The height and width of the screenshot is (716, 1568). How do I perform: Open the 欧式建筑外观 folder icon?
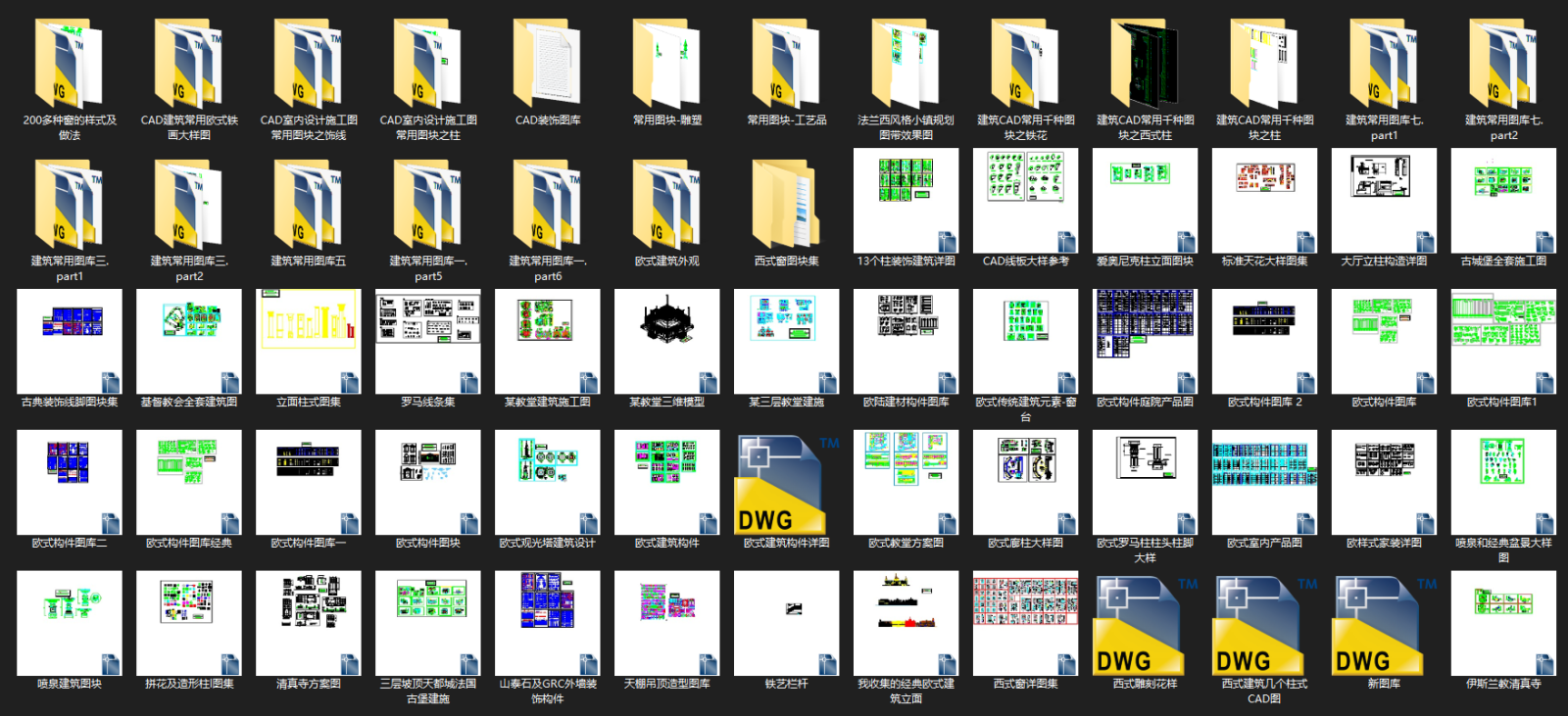tap(666, 203)
